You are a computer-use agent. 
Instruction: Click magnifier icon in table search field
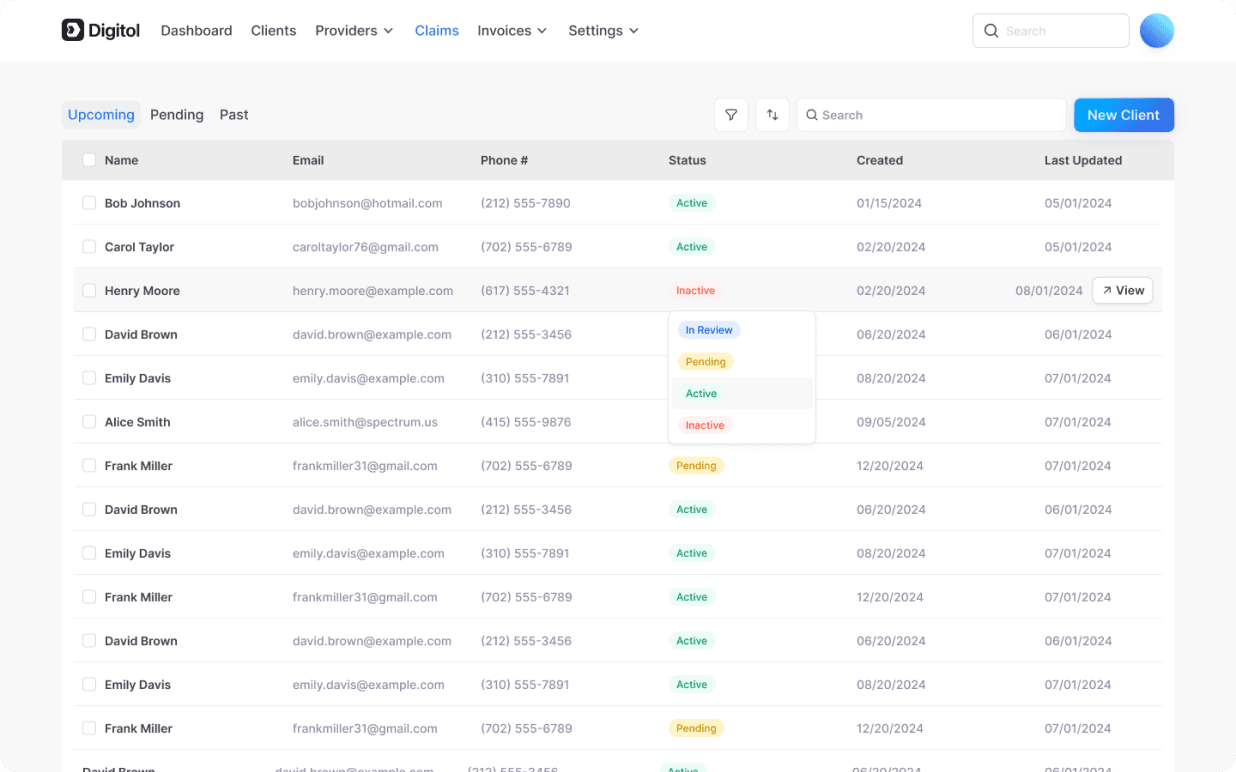point(812,115)
